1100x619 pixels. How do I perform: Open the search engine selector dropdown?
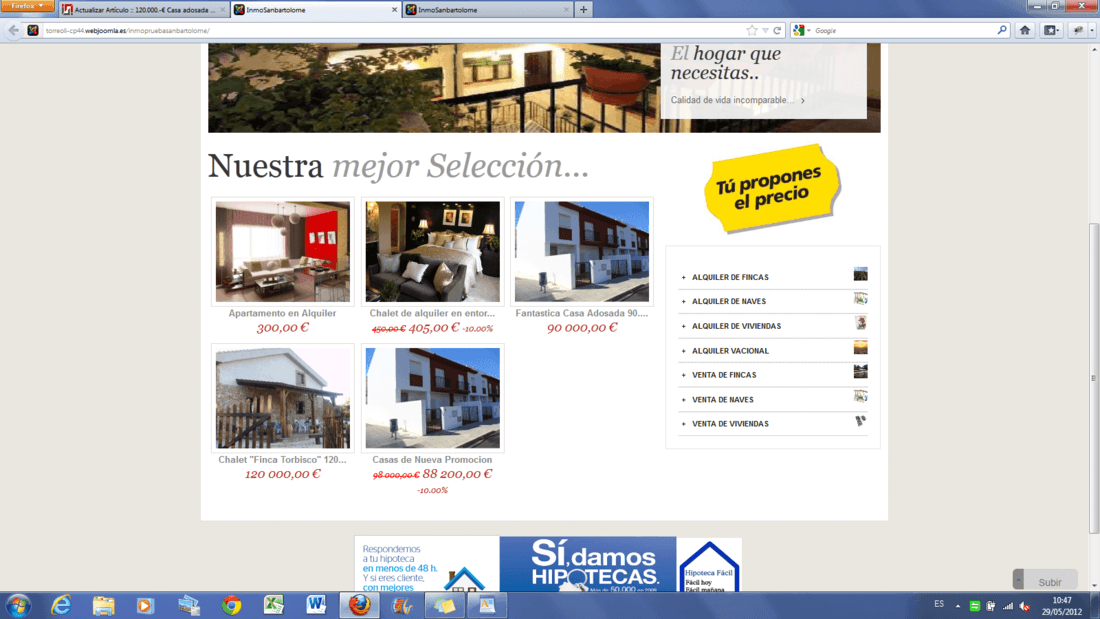coord(801,30)
